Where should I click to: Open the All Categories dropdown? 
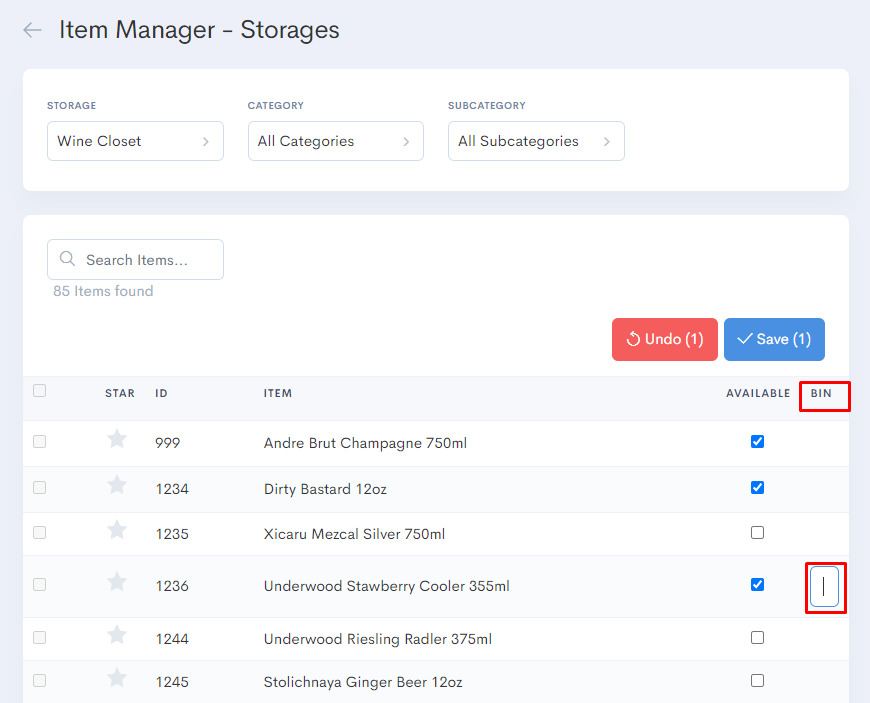pos(335,141)
